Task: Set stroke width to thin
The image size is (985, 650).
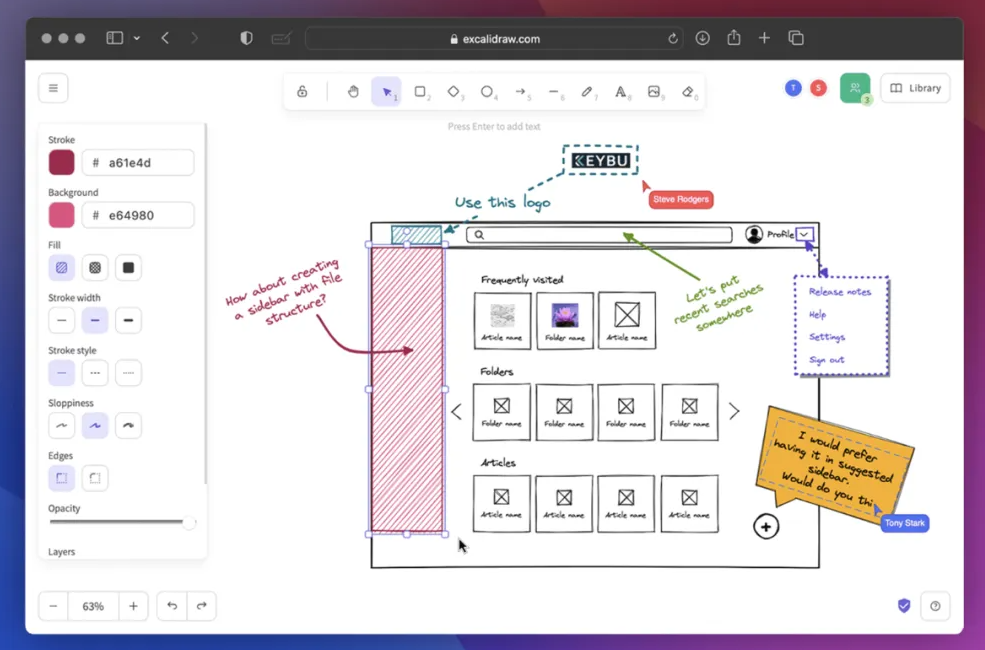Action: [62, 320]
